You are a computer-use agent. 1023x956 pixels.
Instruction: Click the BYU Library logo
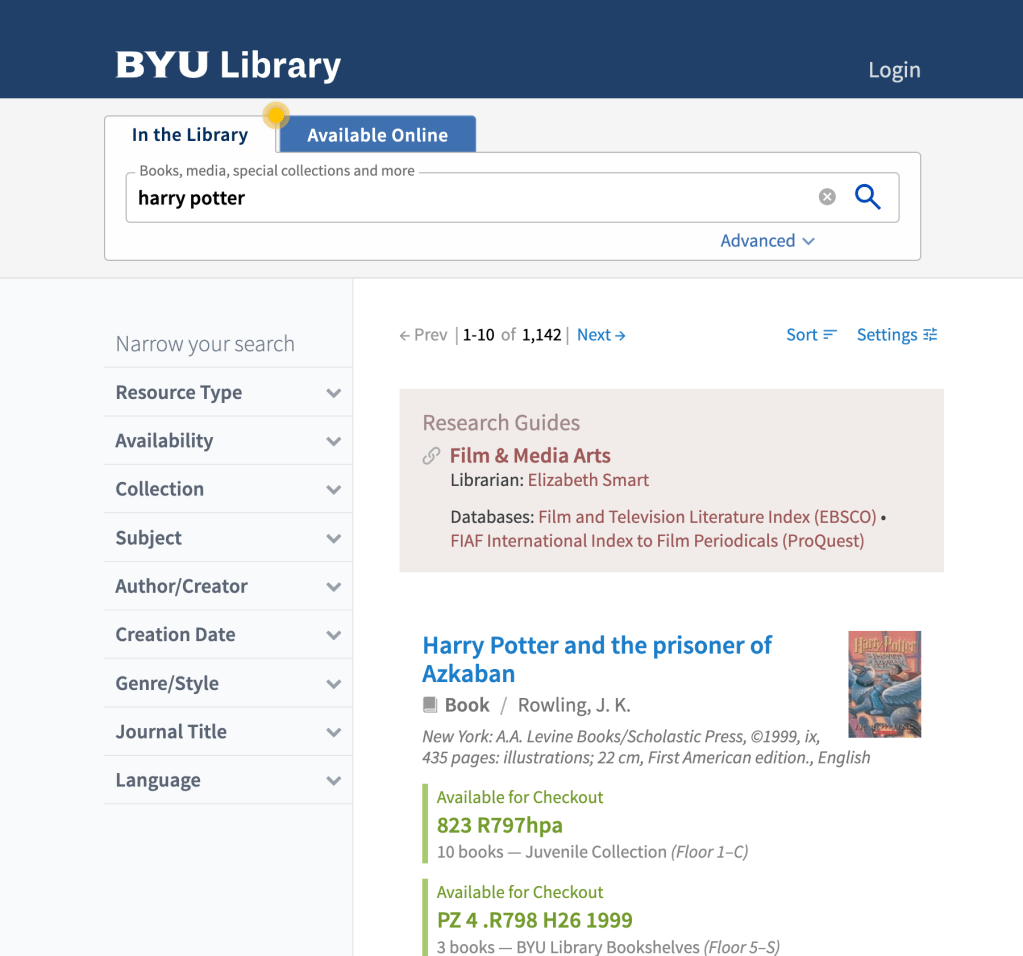tap(228, 66)
